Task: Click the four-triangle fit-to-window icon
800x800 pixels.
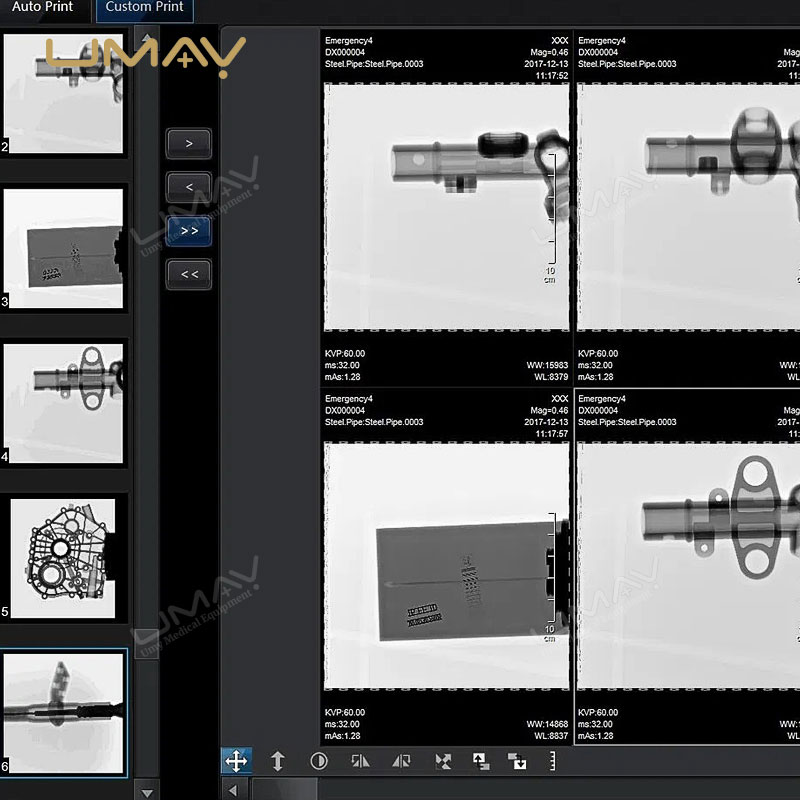Action: [x=443, y=761]
